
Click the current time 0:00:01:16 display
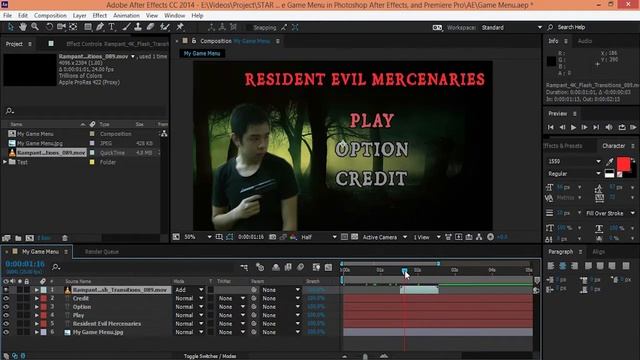[25, 264]
